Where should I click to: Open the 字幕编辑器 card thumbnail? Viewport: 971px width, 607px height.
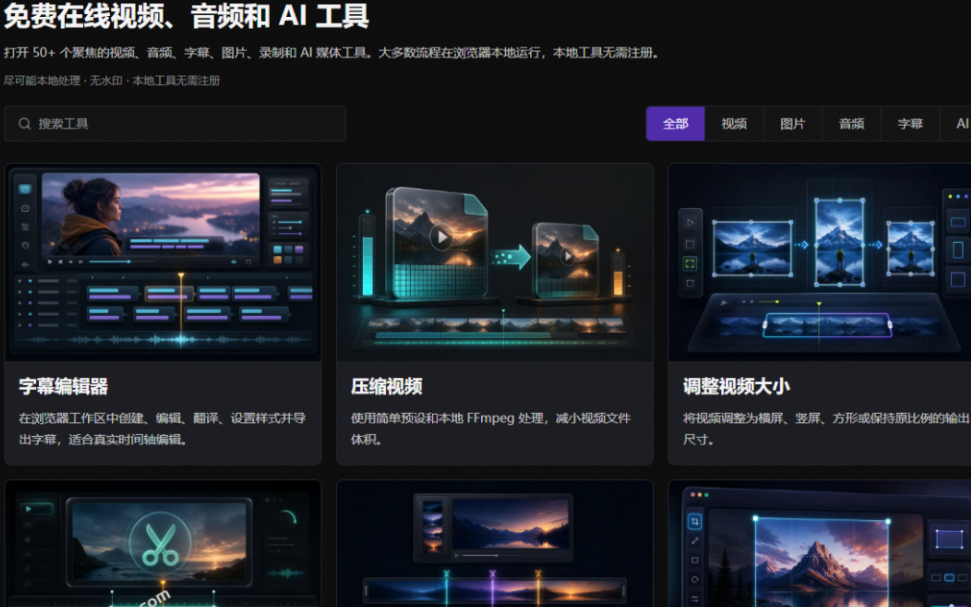[163, 262]
